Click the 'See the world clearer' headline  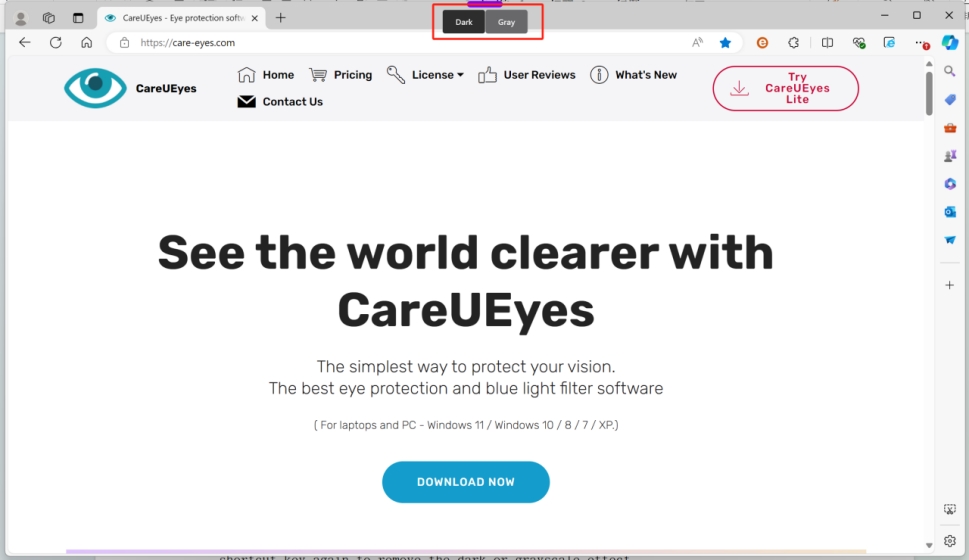pyautogui.click(x=466, y=281)
